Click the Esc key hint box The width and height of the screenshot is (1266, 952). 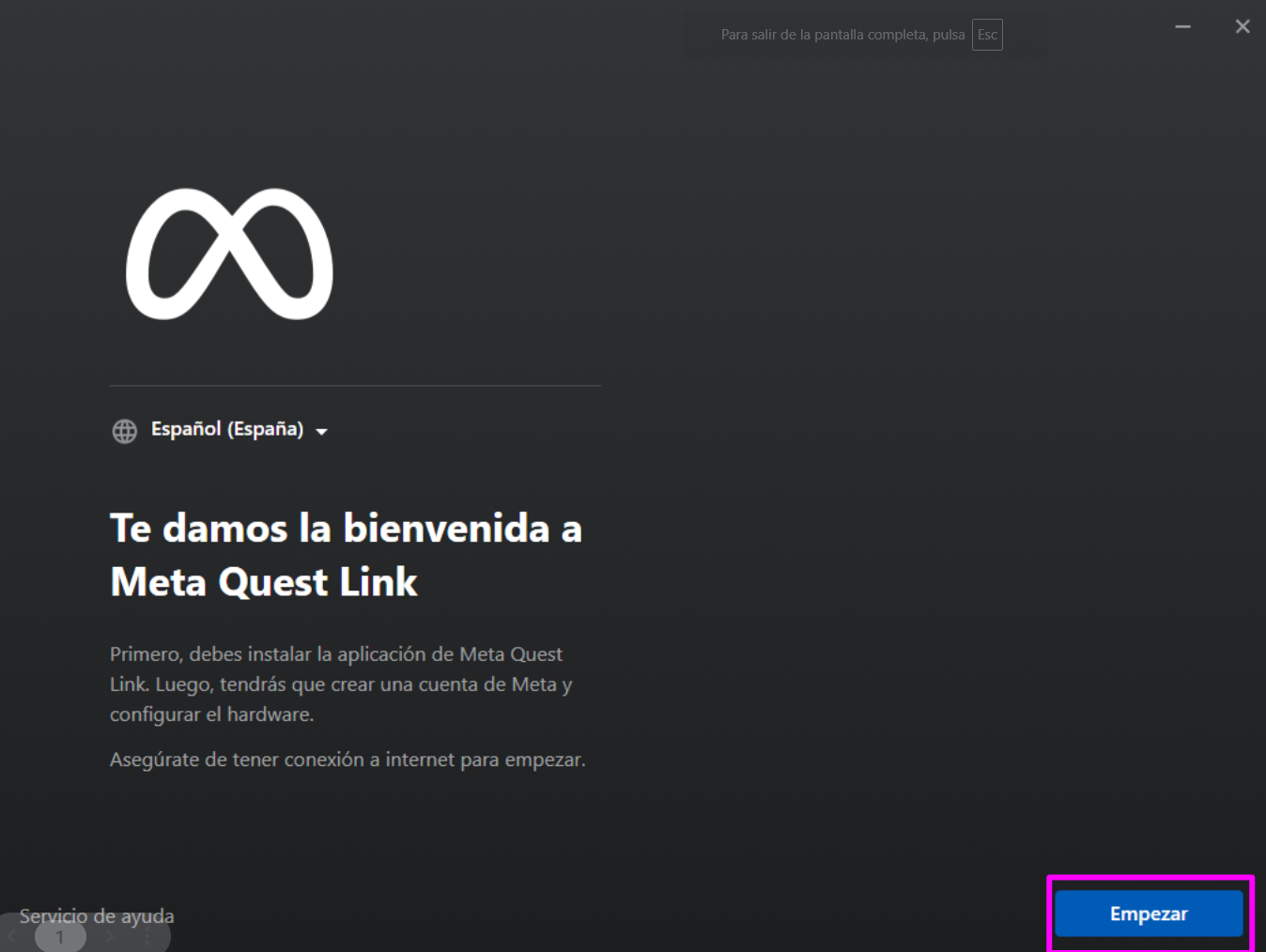coord(987,35)
